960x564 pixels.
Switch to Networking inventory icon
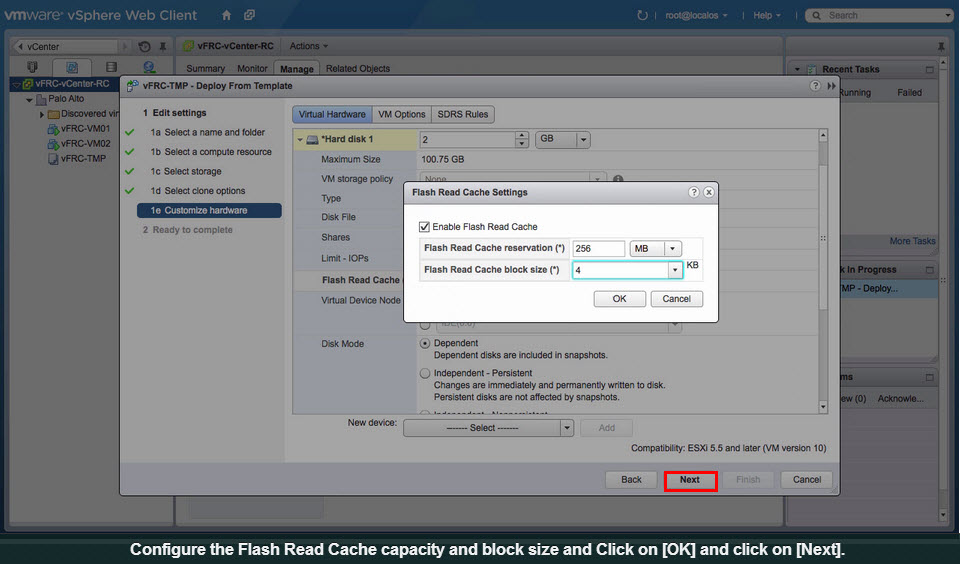coord(149,67)
